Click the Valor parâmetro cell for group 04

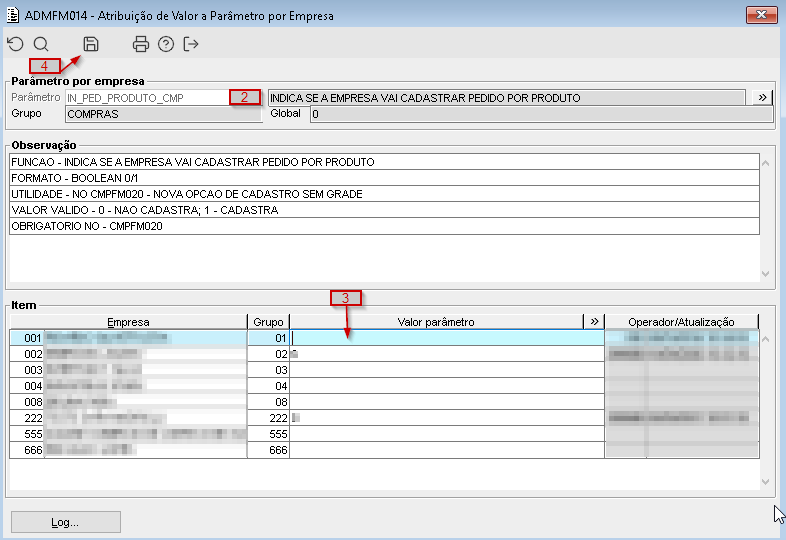447,386
